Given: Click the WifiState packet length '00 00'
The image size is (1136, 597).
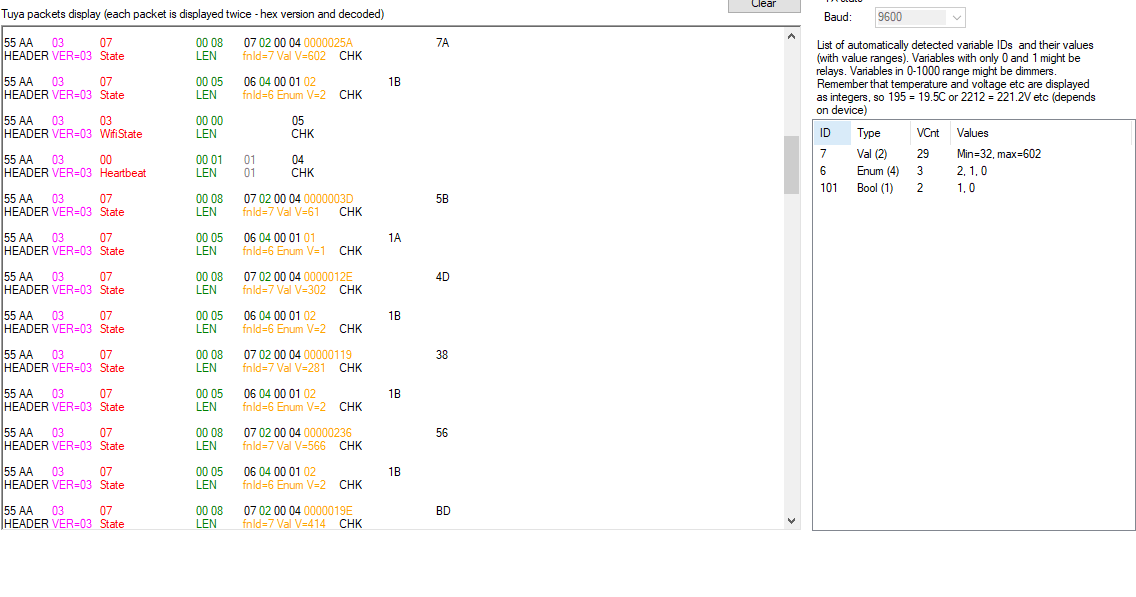Looking at the screenshot, I should pyautogui.click(x=209, y=121).
